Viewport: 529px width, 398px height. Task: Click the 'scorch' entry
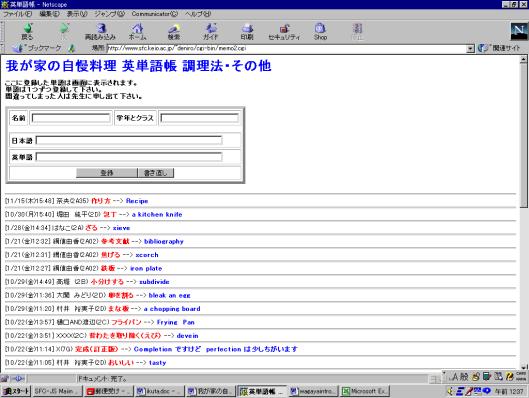147,255
